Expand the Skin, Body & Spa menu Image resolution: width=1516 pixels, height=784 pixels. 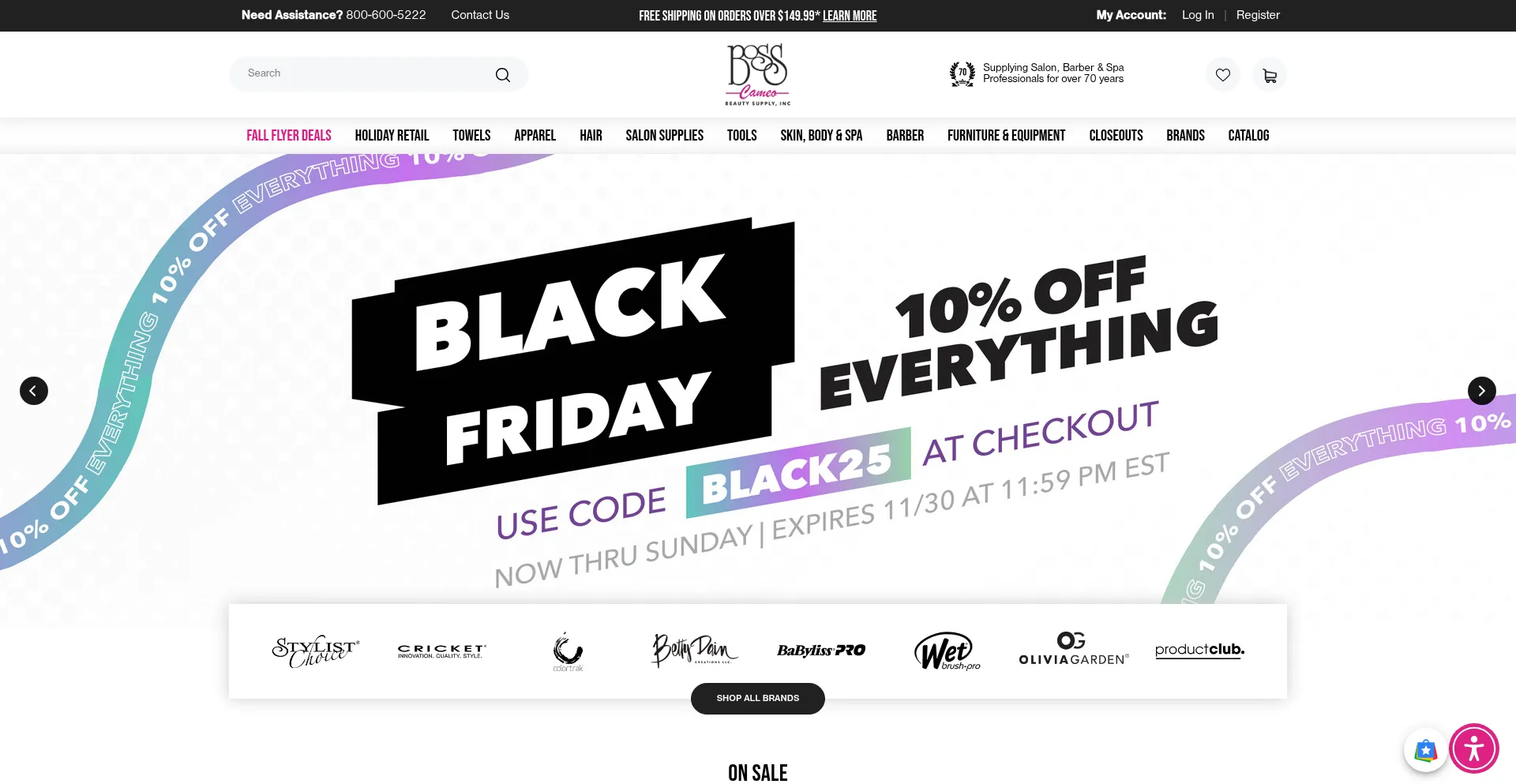tap(821, 136)
